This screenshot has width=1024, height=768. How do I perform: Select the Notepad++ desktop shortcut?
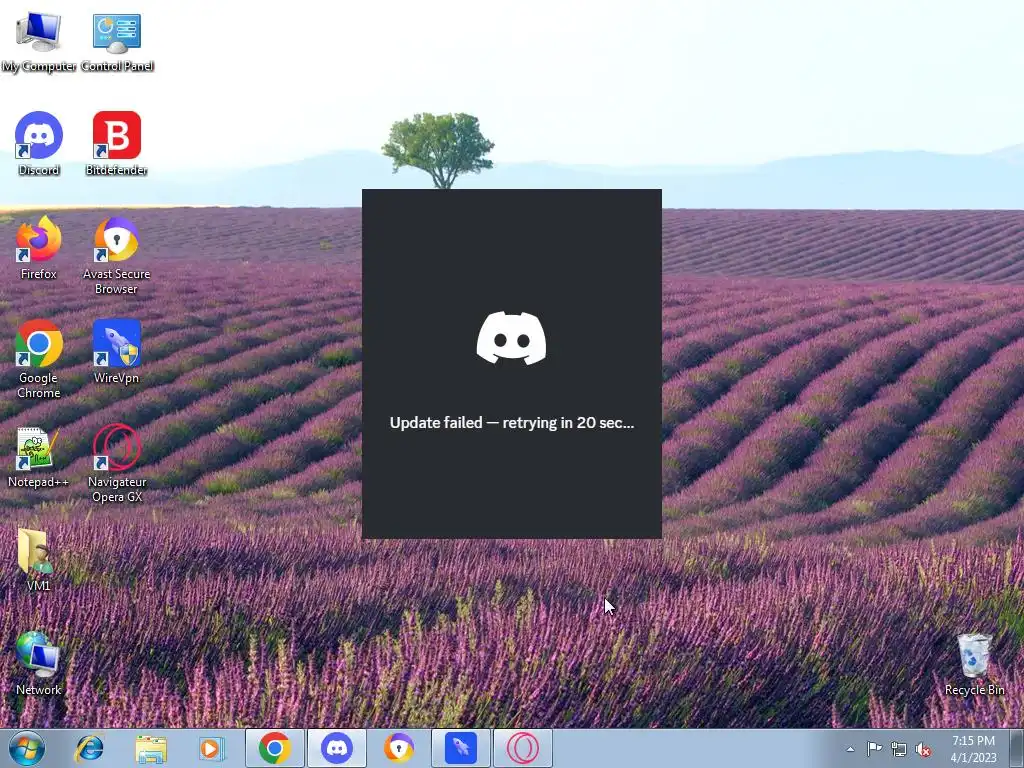pyautogui.click(x=39, y=456)
